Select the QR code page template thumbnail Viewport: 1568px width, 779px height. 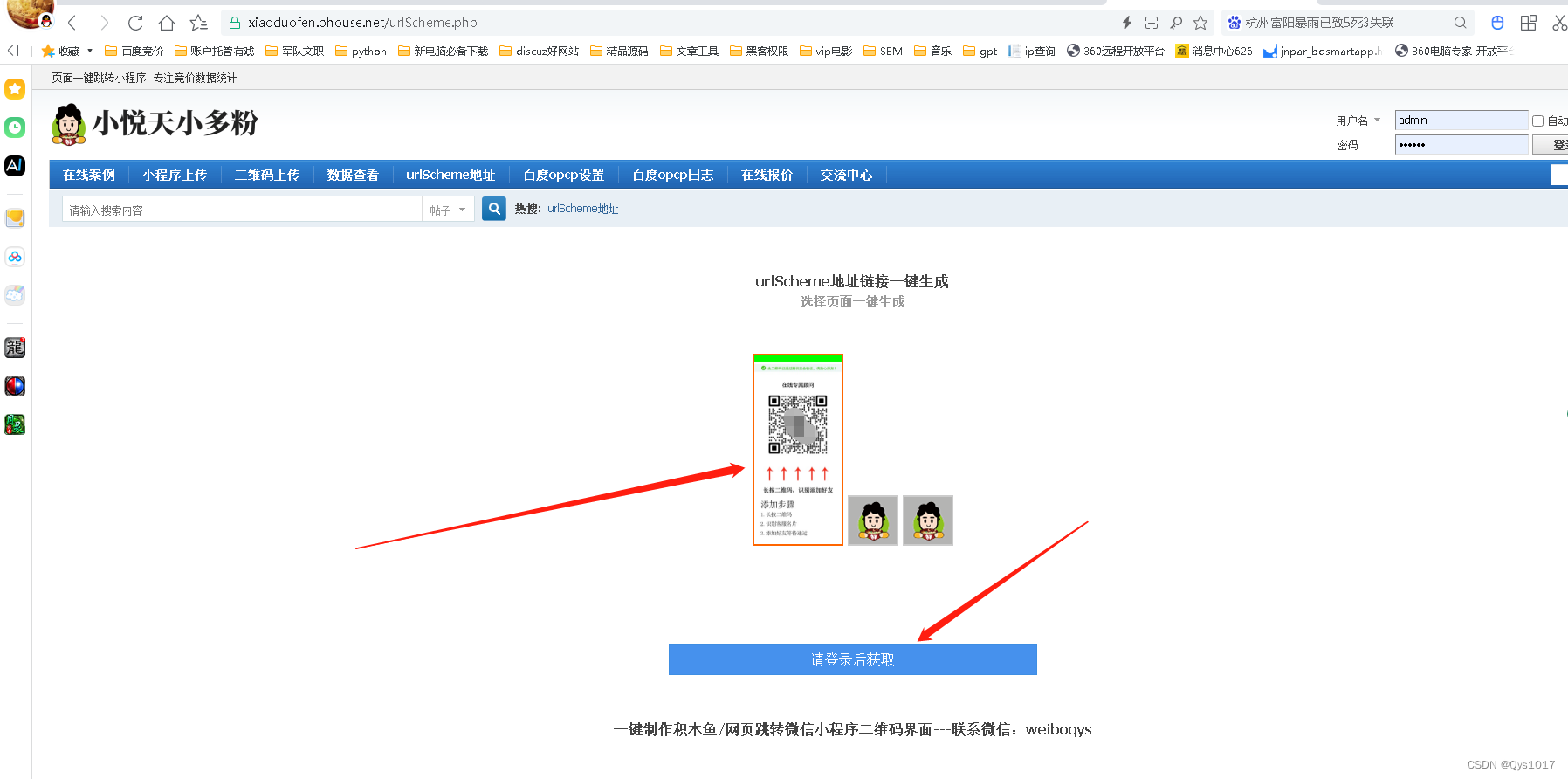click(x=798, y=450)
